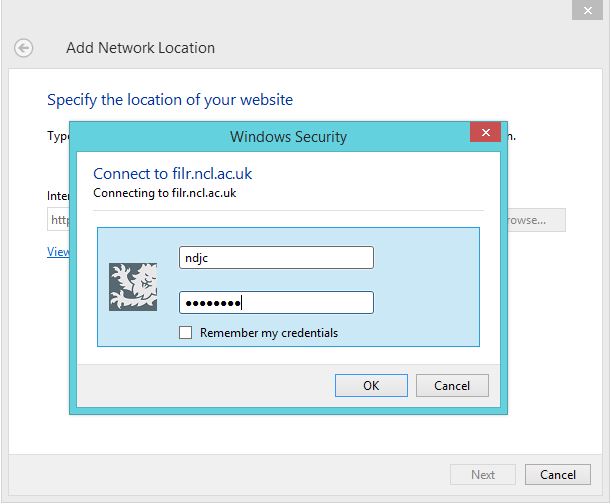Click the Internet address box behind dialog

click(58, 220)
